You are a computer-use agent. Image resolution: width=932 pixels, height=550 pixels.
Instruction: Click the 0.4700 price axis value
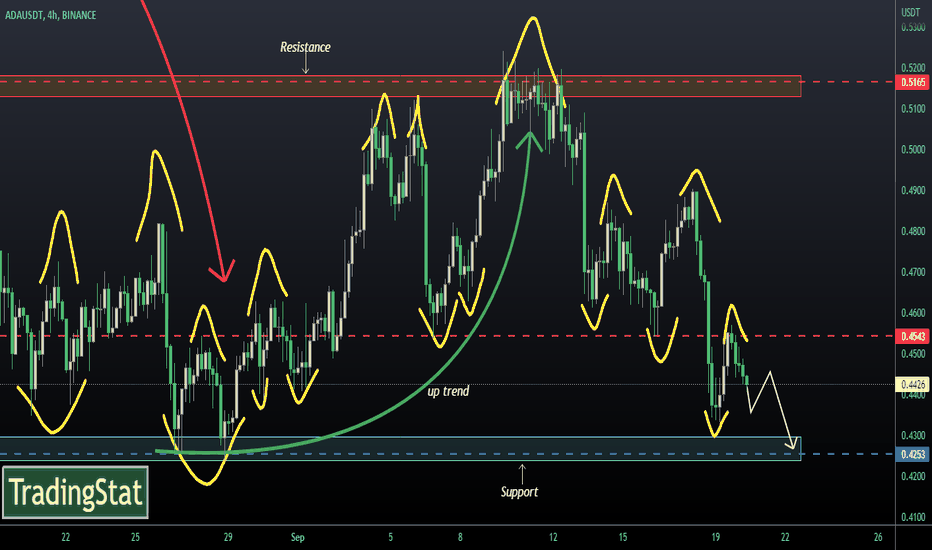point(913,272)
